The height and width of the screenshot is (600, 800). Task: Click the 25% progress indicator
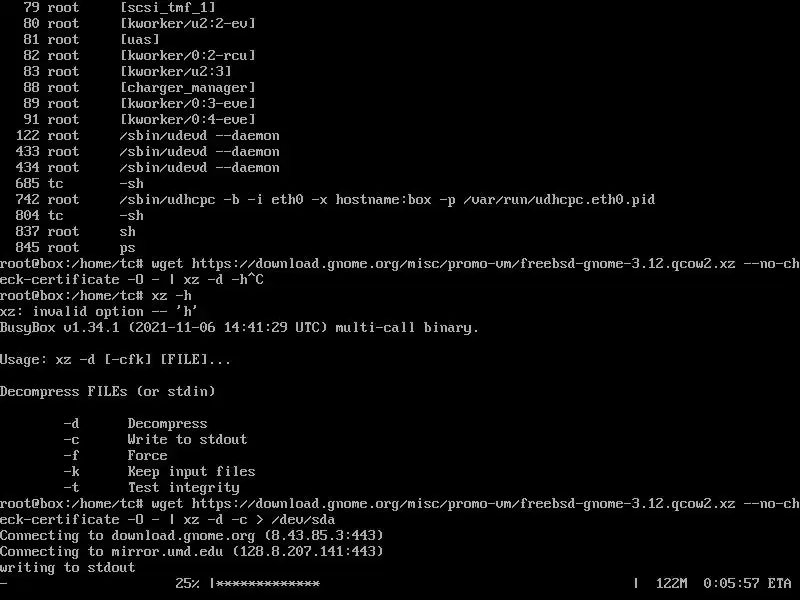coord(187,583)
